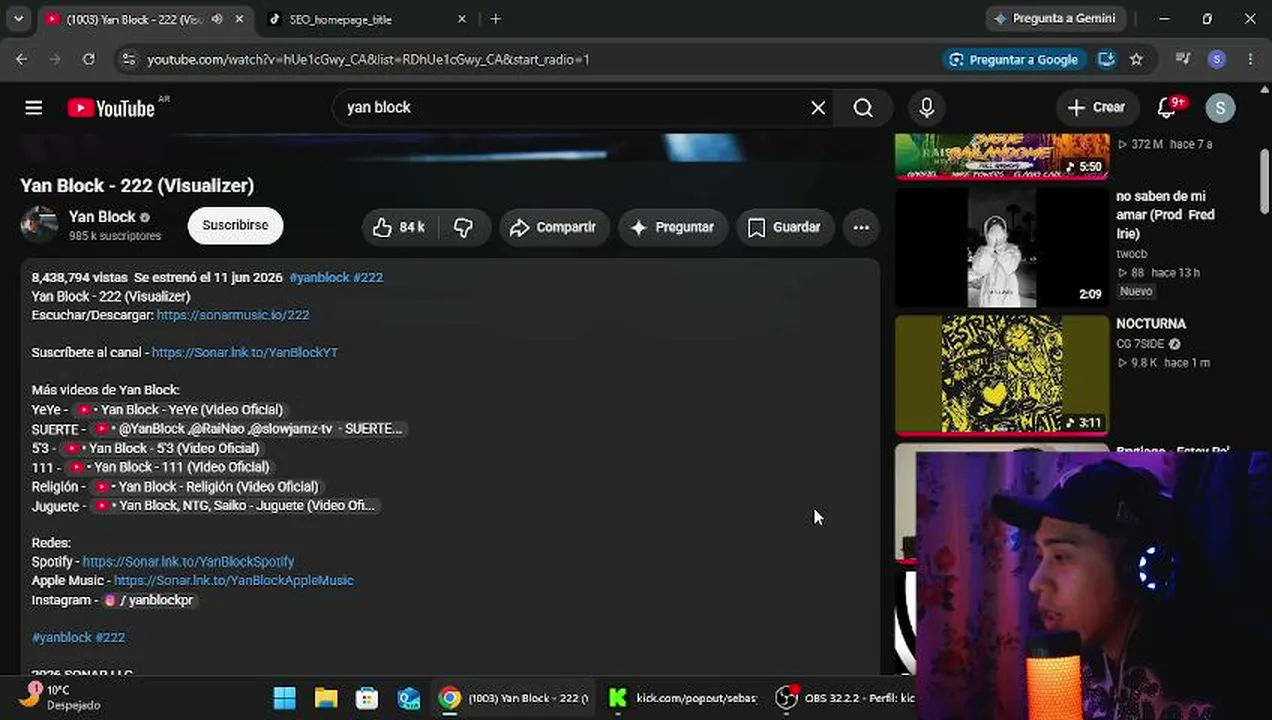Screen dimensions: 1272x720
Task: Click Preguntar a Google in address bar
Action: tap(1015, 60)
